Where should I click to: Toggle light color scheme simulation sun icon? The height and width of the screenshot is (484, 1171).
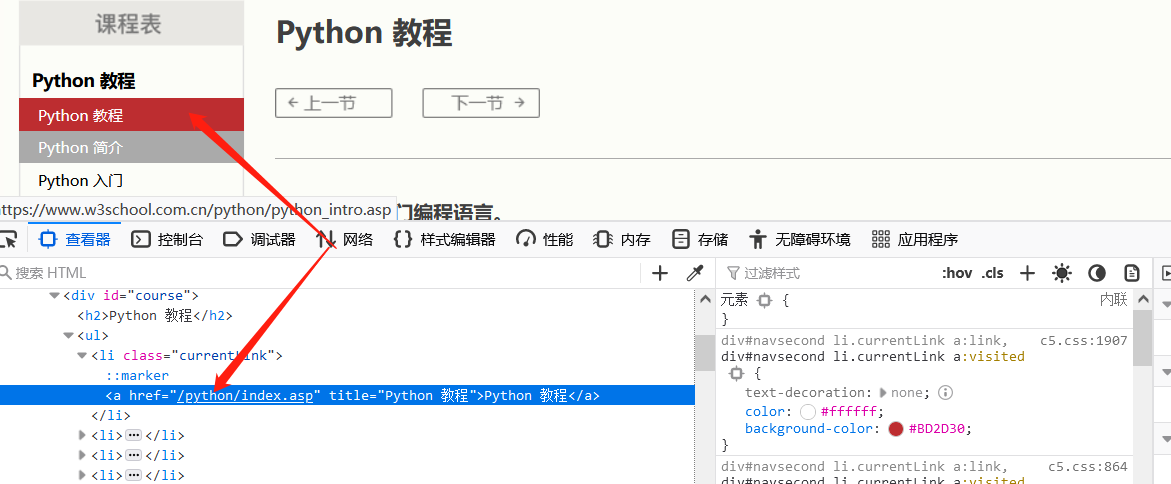[x=1061, y=273]
